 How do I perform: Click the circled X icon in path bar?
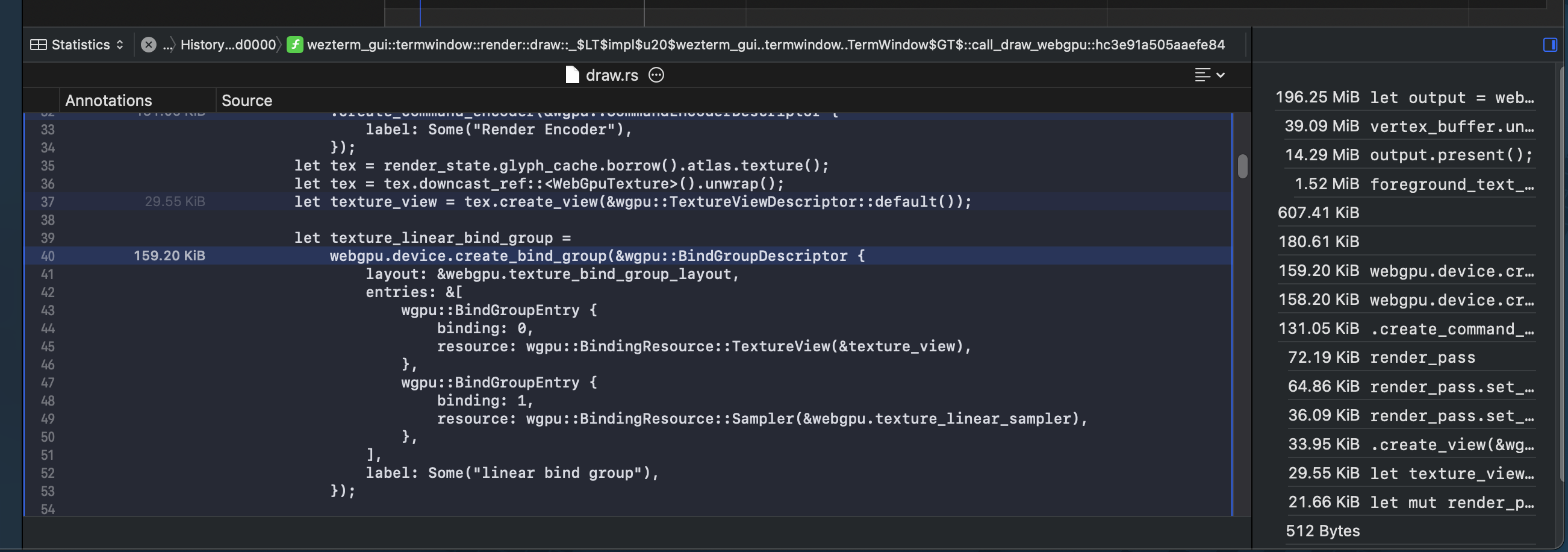(149, 45)
